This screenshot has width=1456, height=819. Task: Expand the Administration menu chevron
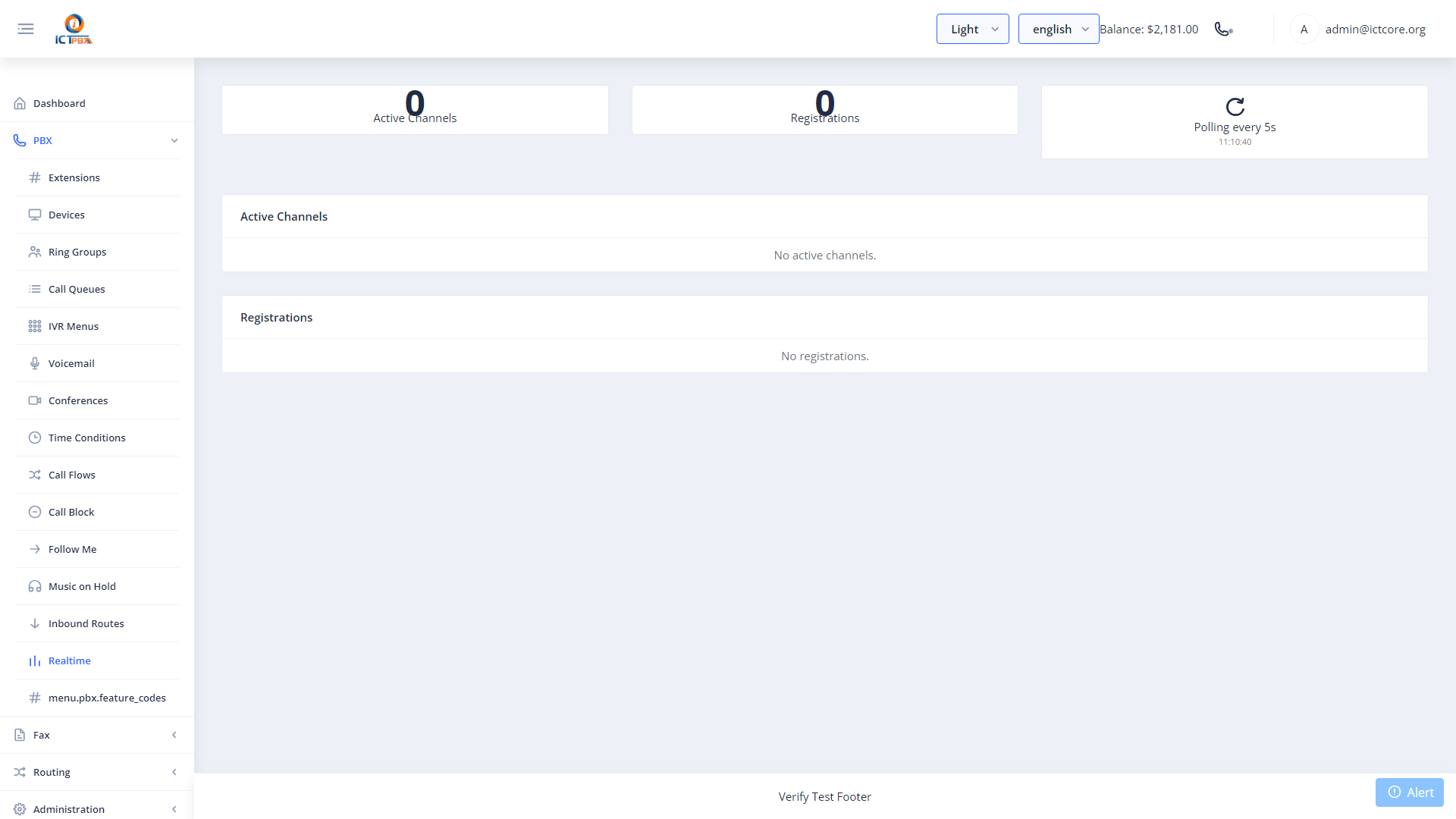coord(174,809)
